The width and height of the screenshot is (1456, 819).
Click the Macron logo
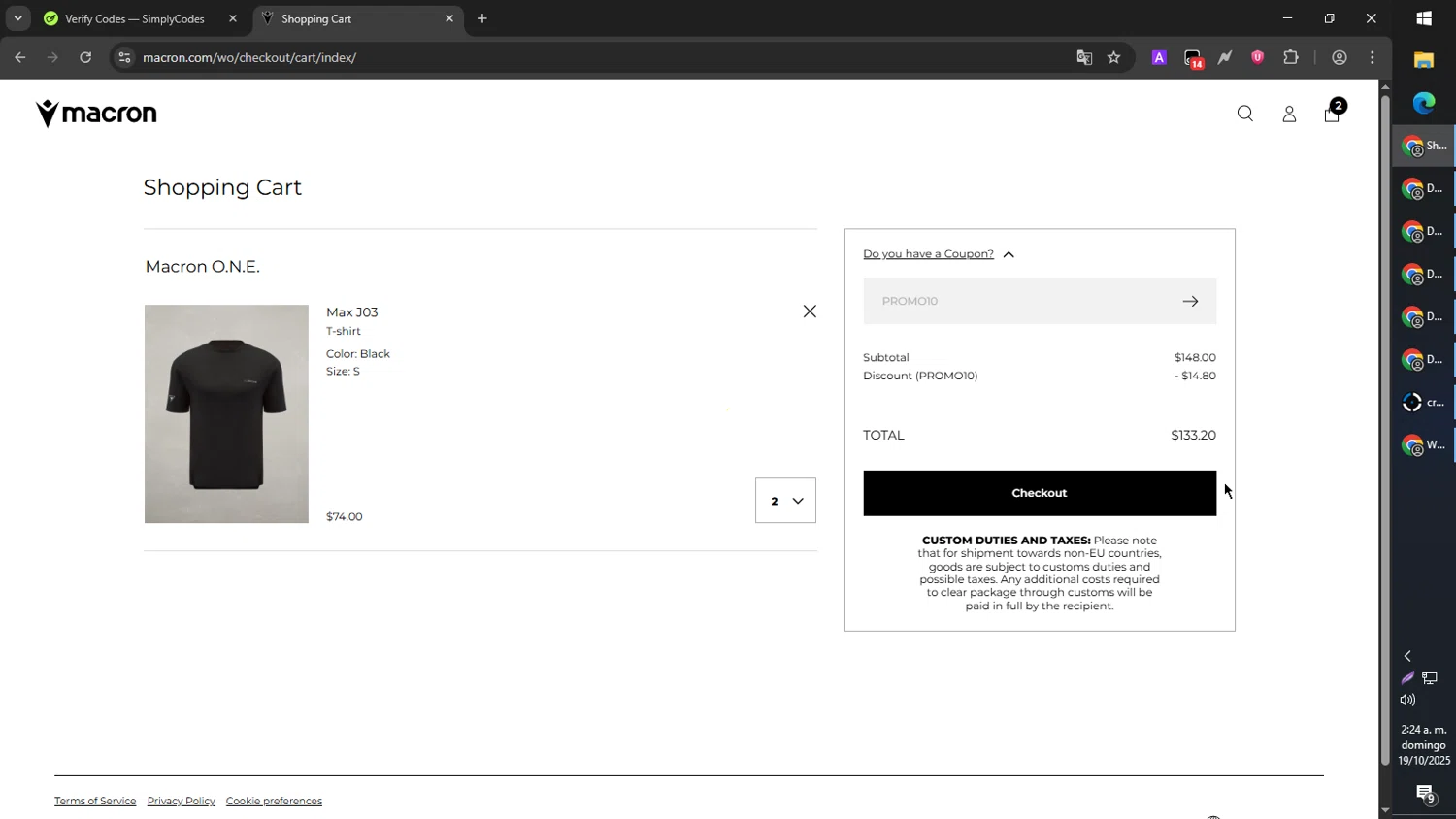point(96,114)
